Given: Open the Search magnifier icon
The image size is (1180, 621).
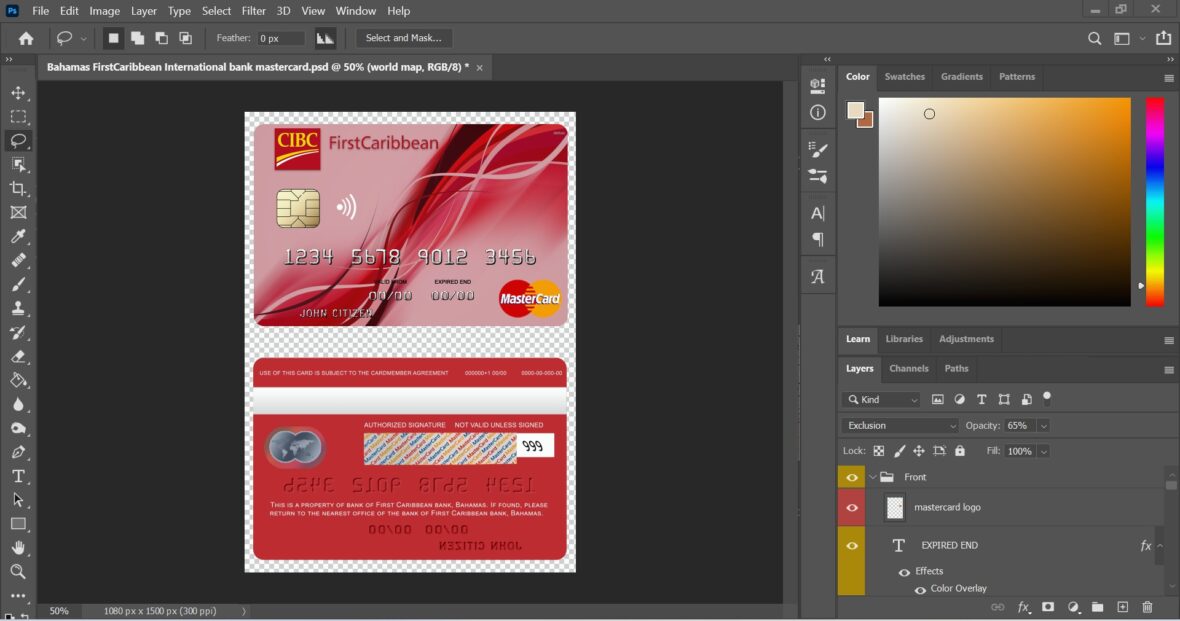Looking at the screenshot, I should pos(1094,38).
